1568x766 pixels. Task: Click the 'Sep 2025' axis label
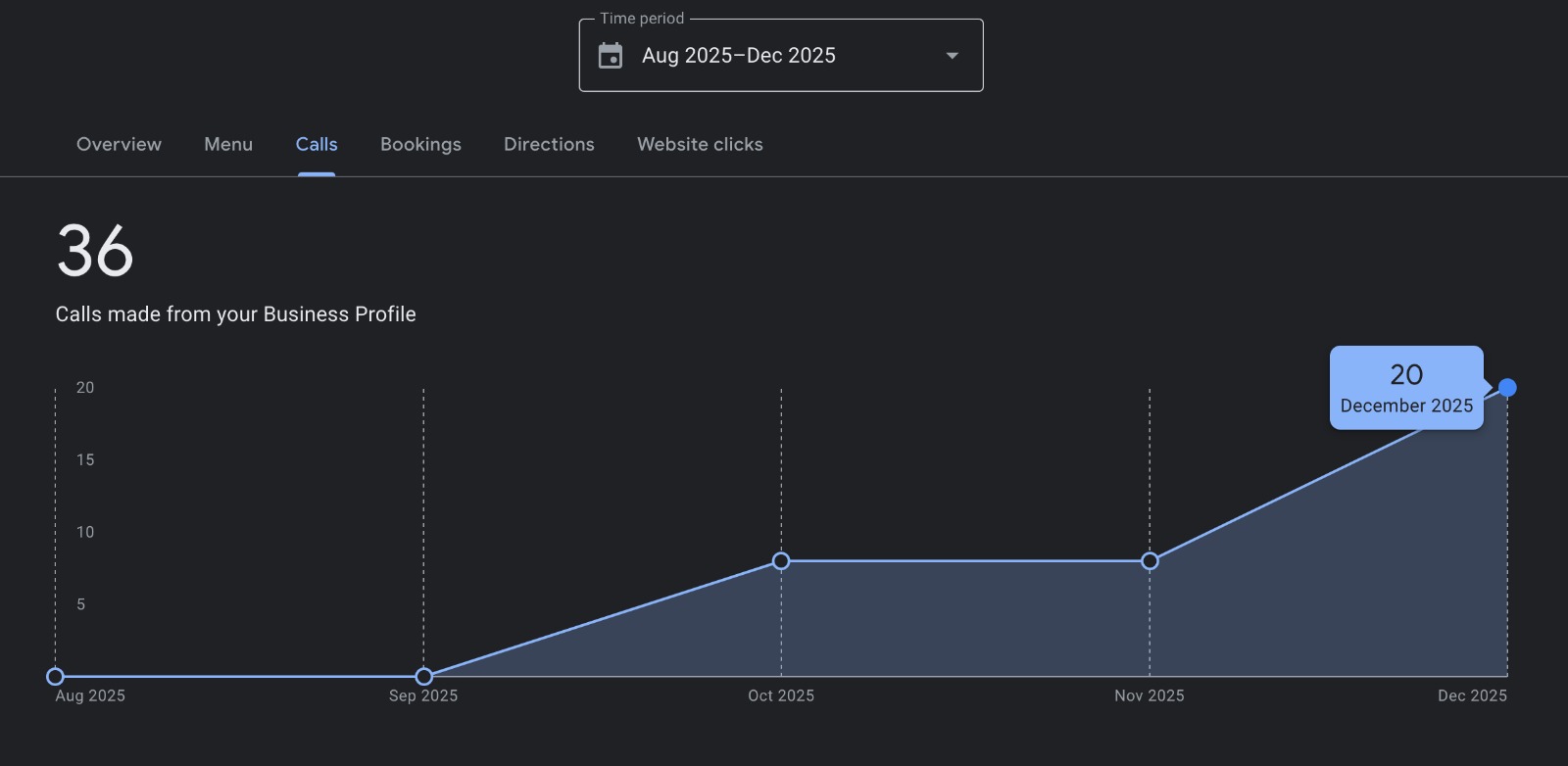tap(423, 695)
